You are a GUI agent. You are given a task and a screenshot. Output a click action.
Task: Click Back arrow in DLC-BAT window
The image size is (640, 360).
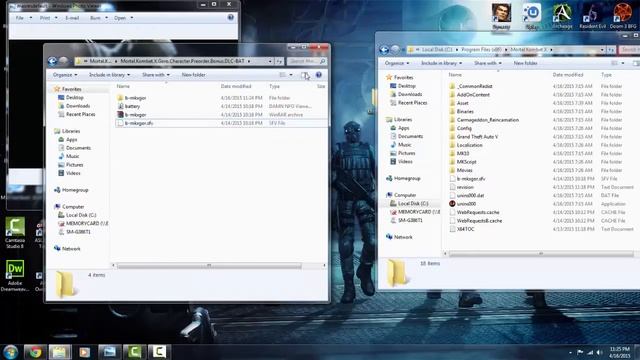(x=52, y=61)
